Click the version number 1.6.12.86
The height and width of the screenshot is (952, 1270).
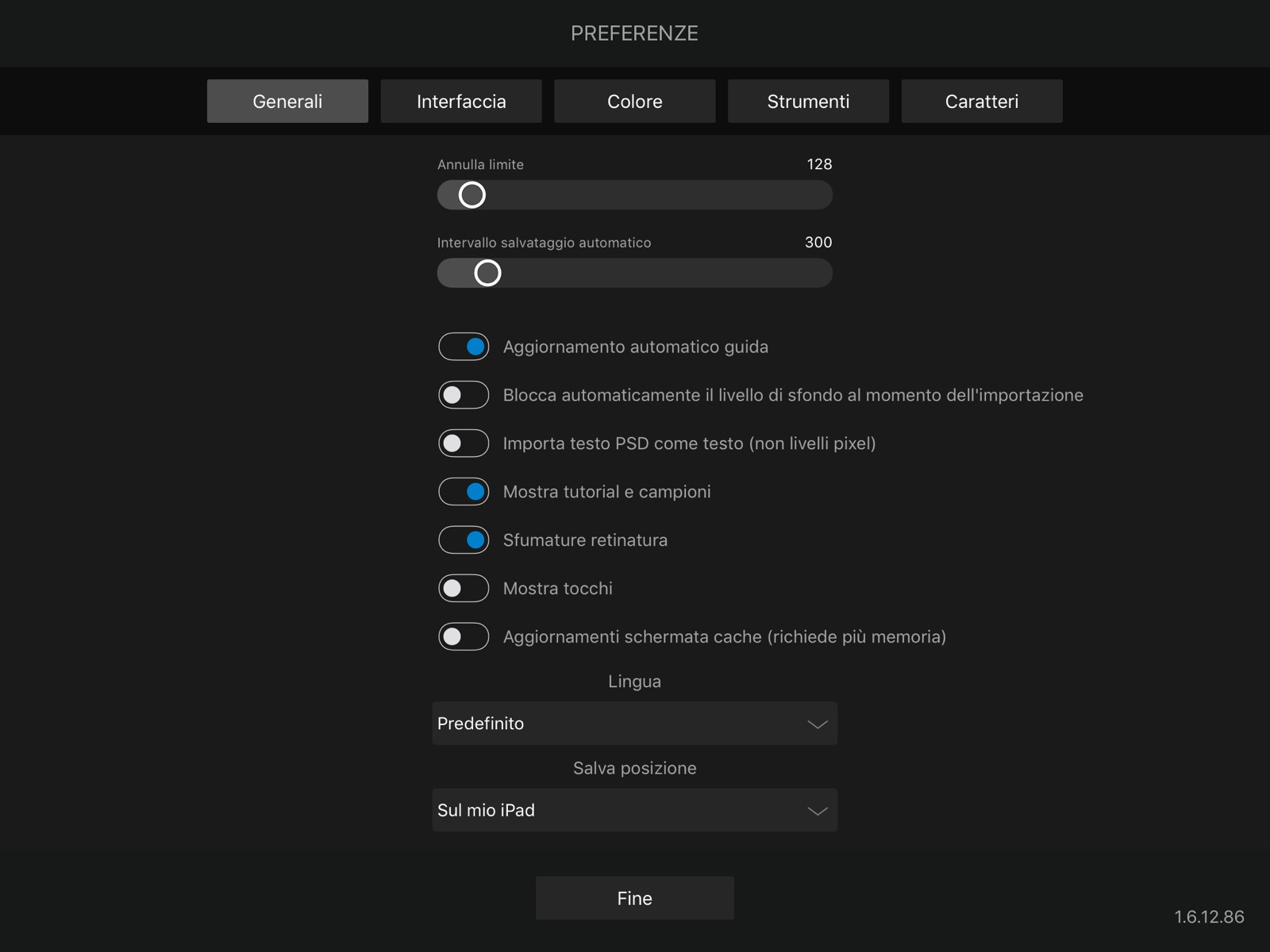pyautogui.click(x=1209, y=917)
